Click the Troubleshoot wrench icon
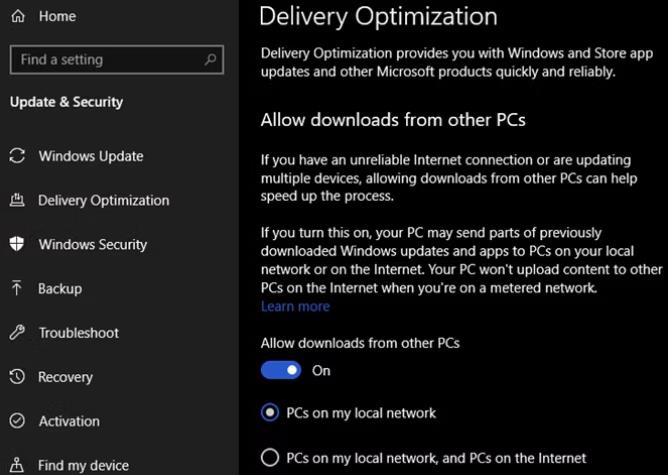The image size is (668, 475). pyautogui.click(x=17, y=333)
